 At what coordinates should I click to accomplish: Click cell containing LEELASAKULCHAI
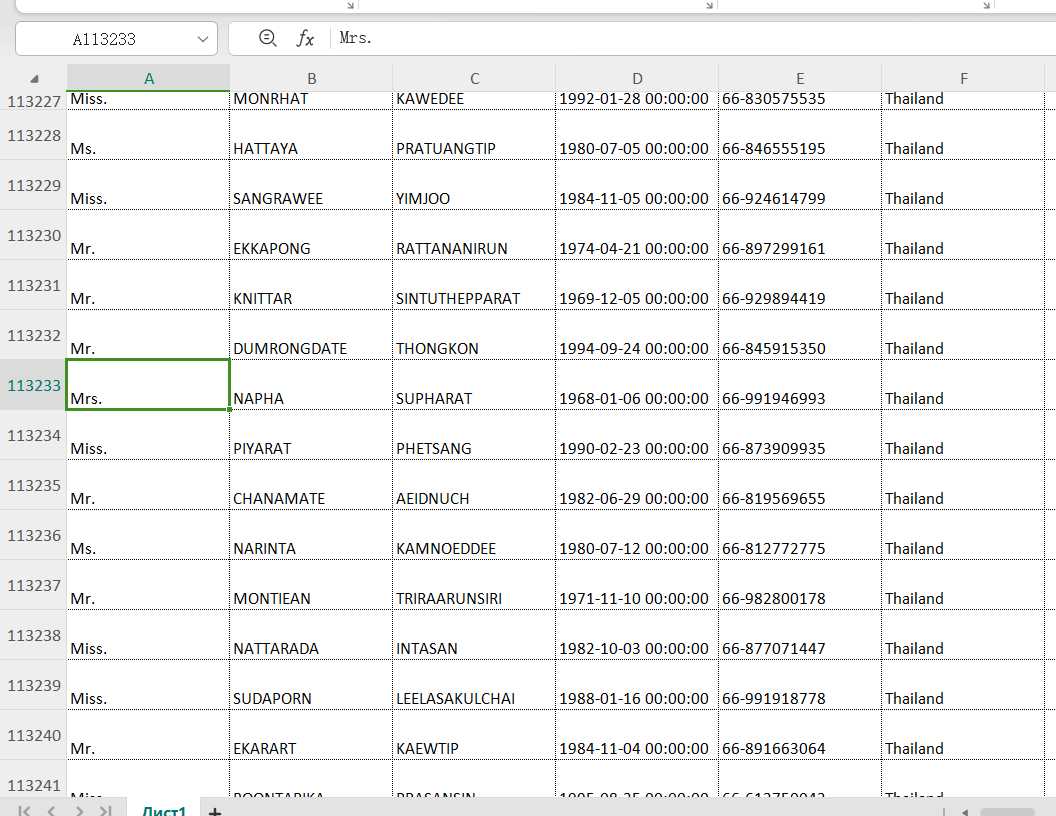coord(474,685)
